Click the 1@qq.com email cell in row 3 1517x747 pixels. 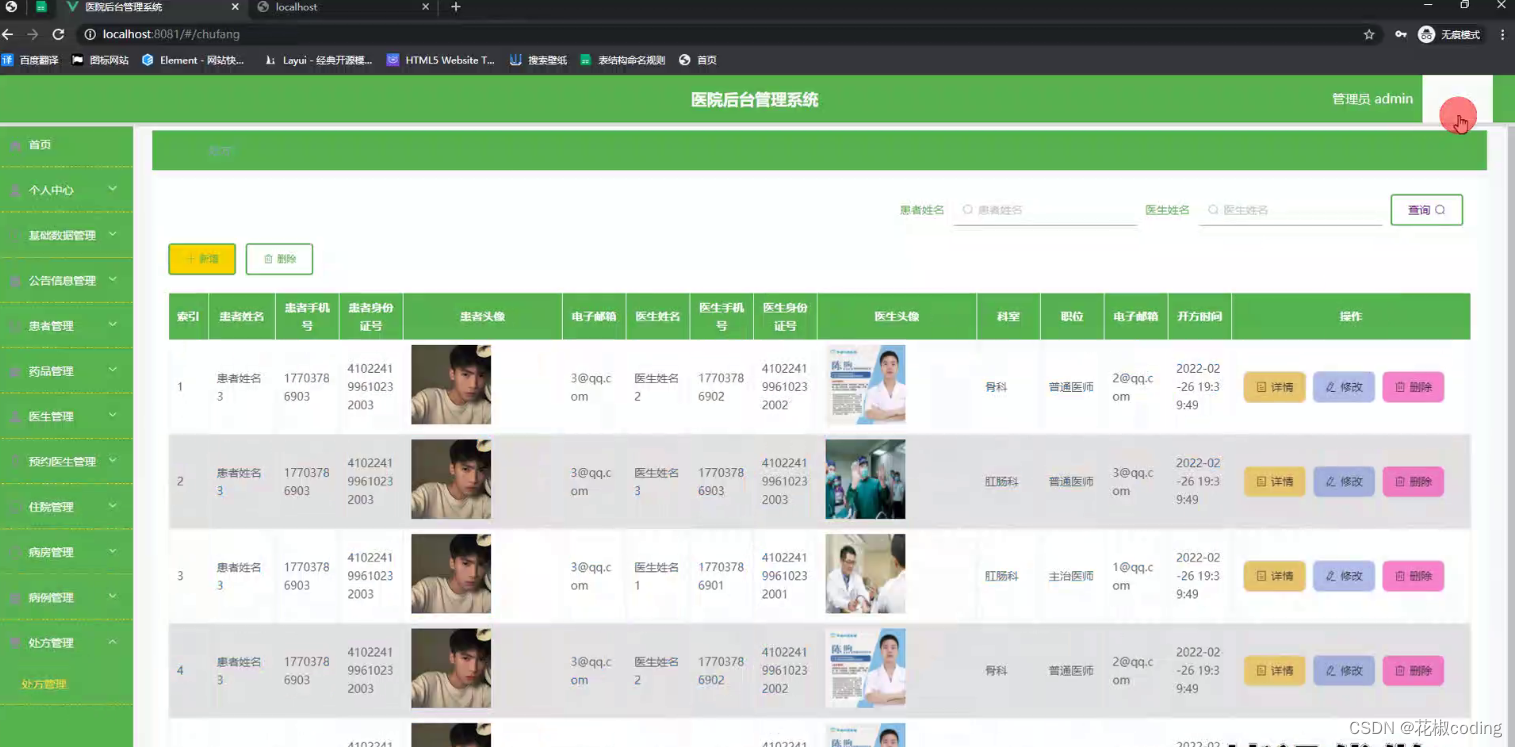(x=1135, y=576)
